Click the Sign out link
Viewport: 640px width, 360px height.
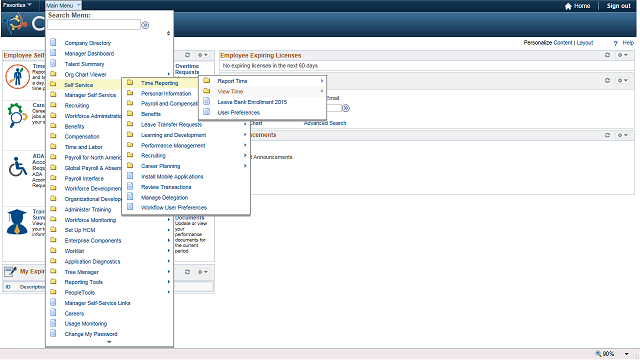coord(618,6)
